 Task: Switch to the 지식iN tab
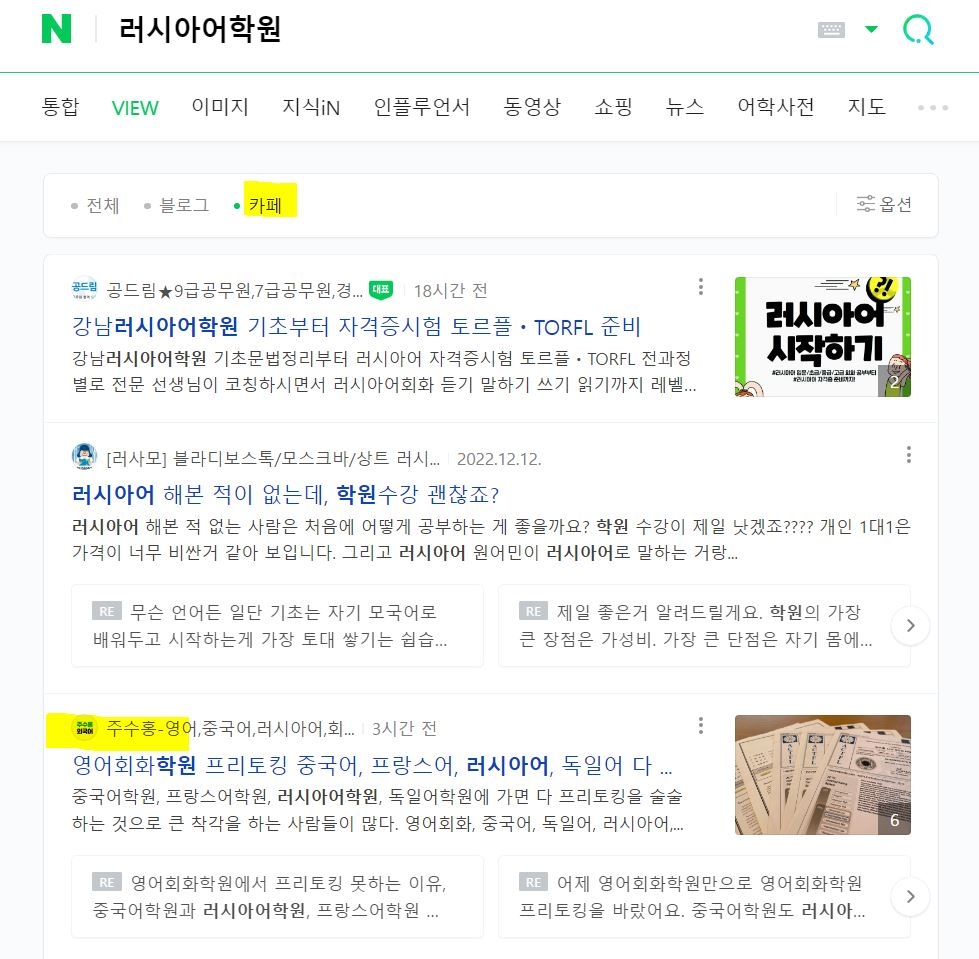pos(311,107)
